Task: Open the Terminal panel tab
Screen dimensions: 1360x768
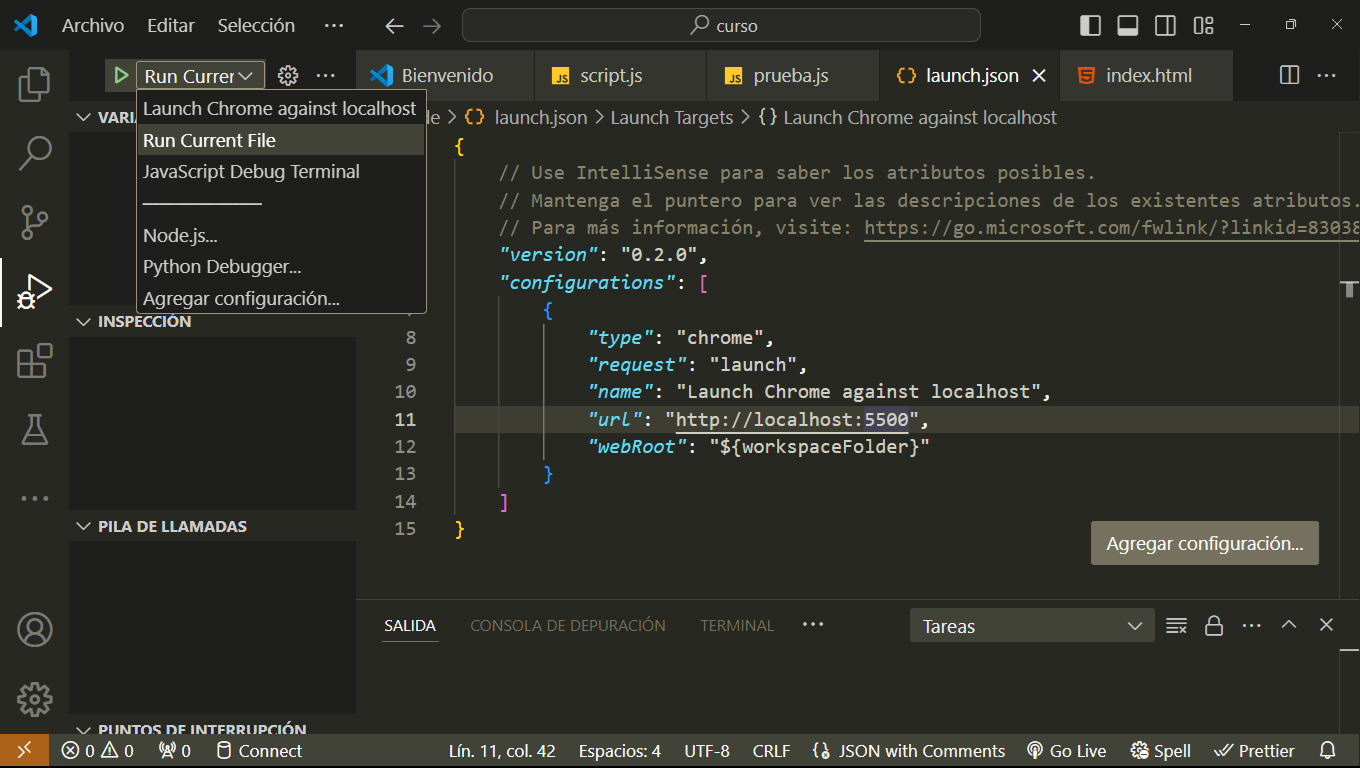Action: click(x=737, y=626)
